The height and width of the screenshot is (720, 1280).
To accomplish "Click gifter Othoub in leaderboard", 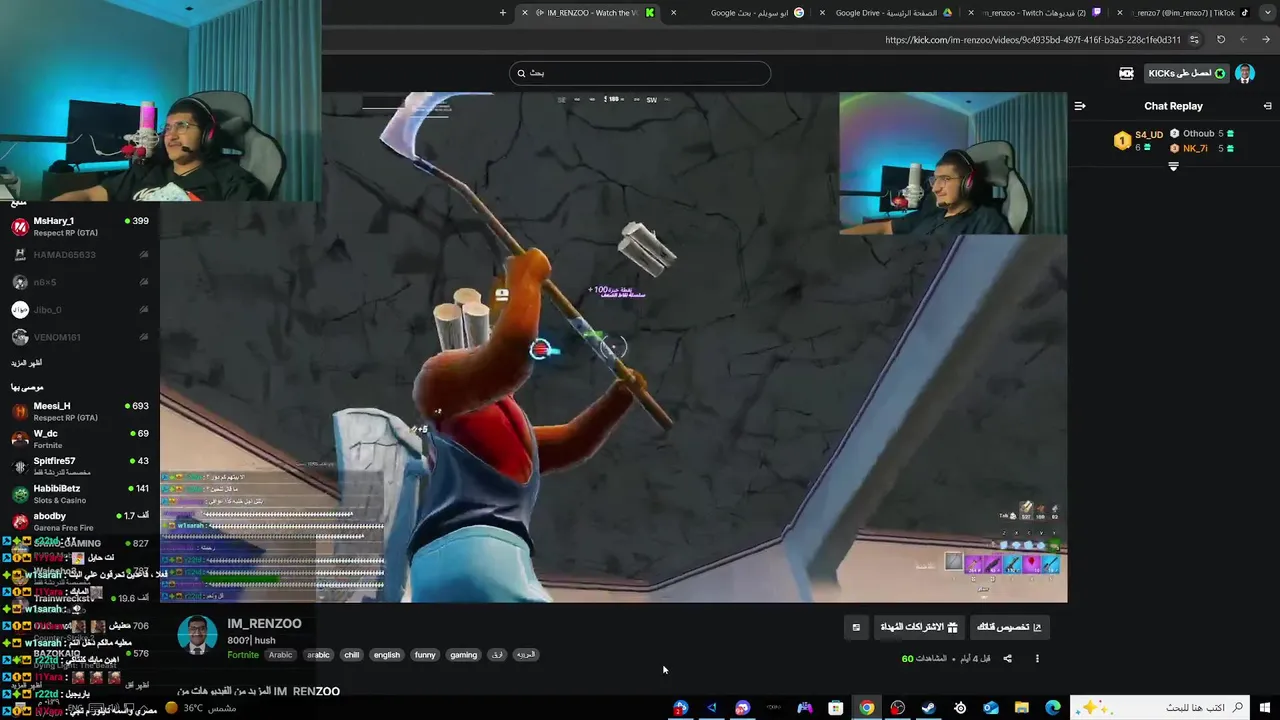I will (x=1198, y=134).
